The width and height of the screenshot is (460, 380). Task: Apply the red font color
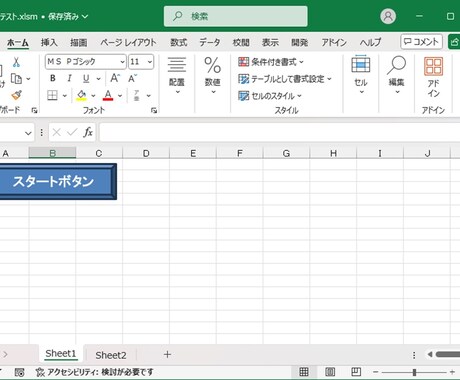click(108, 95)
